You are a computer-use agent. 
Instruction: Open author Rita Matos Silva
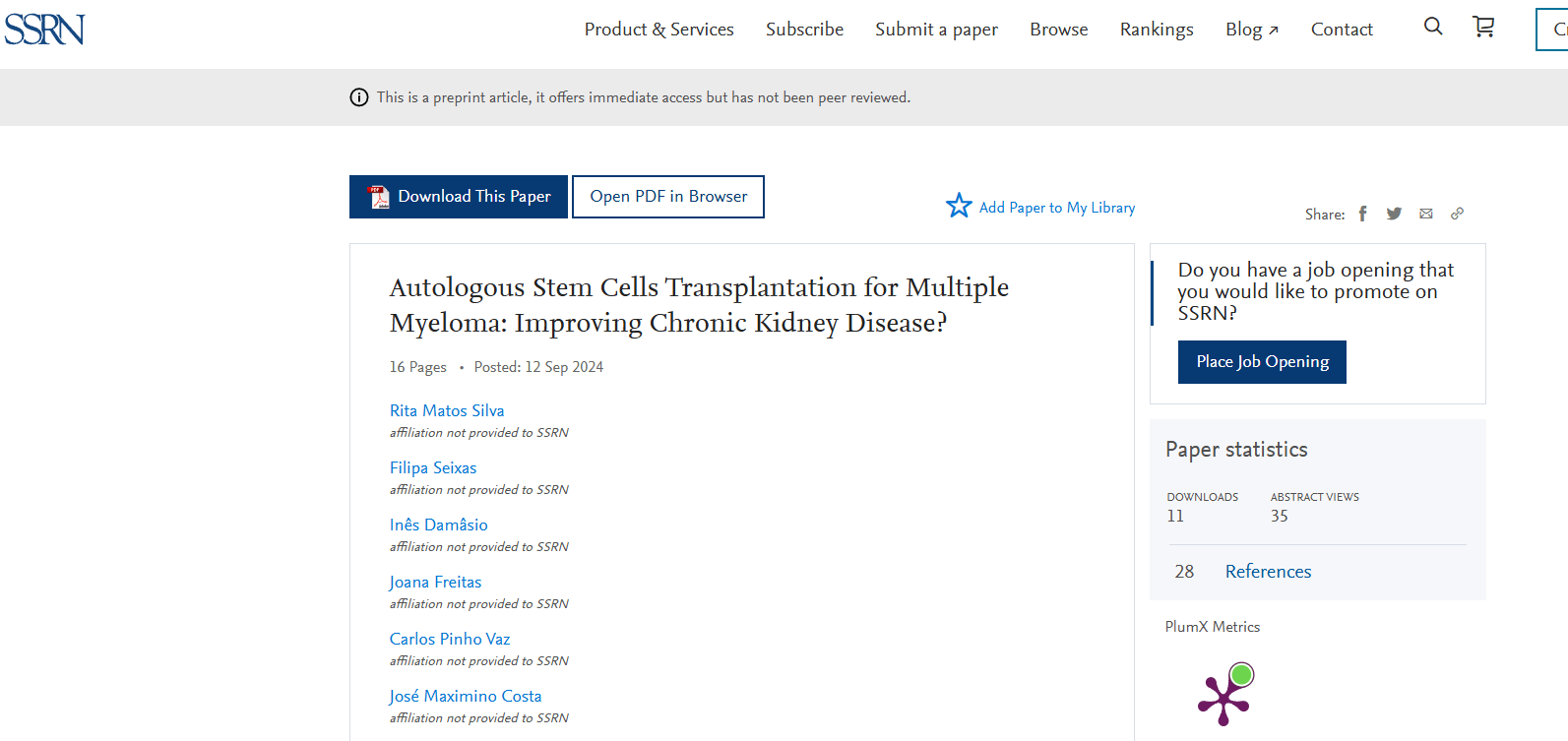[x=447, y=410]
